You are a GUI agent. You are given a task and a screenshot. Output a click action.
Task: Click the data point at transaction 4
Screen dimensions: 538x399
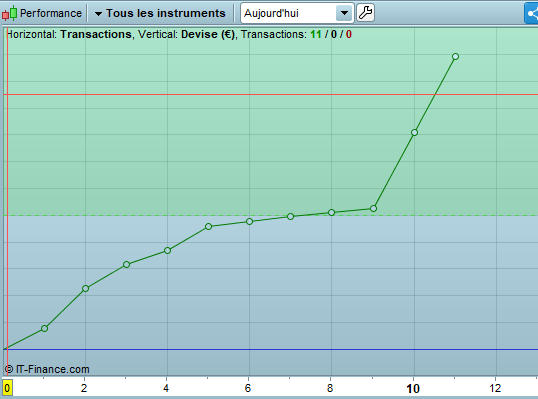pyautogui.click(x=167, y=250)
